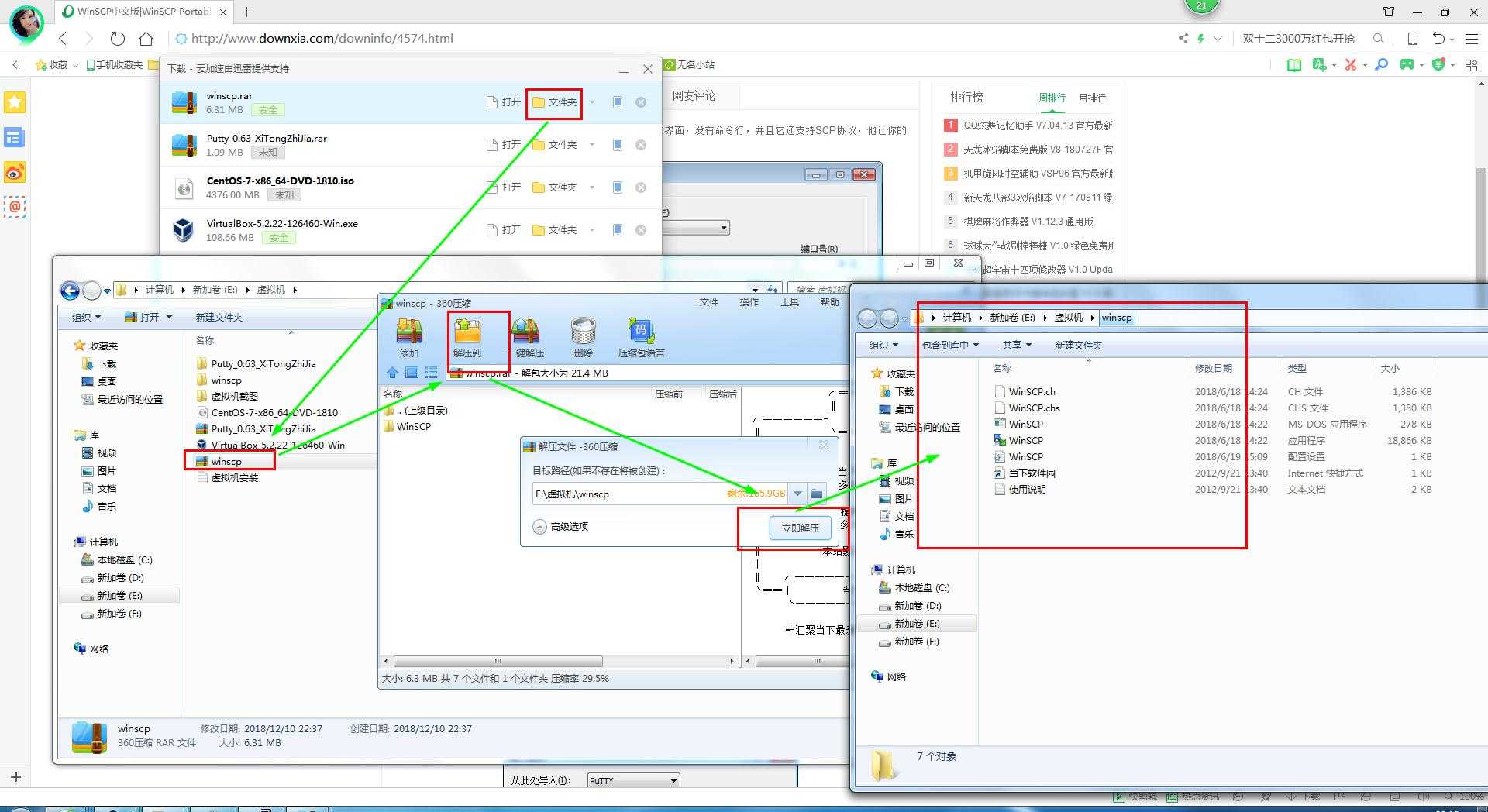The image size is (1488, 812).
Task: Open 包含到库中 dropdown in right explorer
Action: 950,345
